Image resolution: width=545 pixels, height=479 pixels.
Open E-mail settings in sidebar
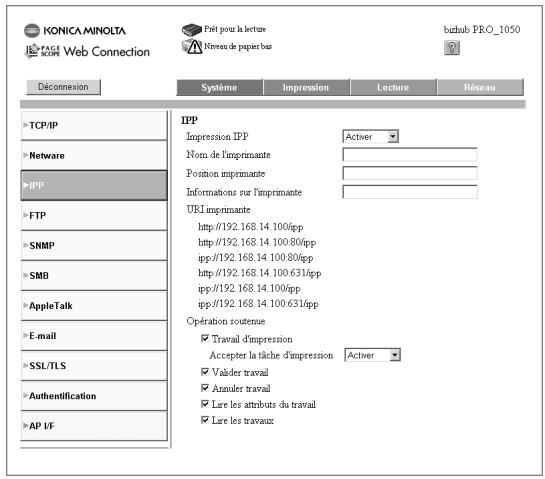tap(94, 336)
